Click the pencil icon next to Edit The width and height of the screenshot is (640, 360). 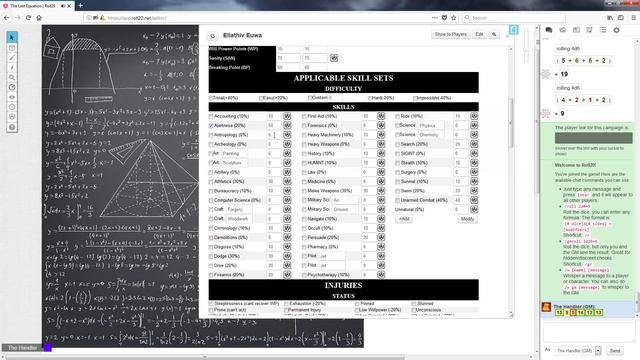point(494,34)
